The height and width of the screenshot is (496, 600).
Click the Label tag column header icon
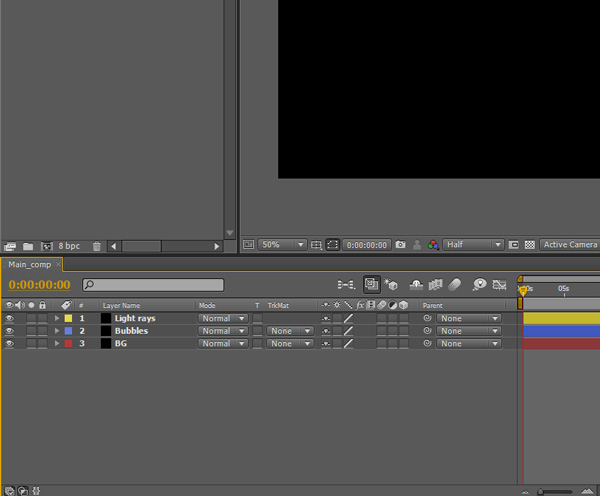click(67, 305)
